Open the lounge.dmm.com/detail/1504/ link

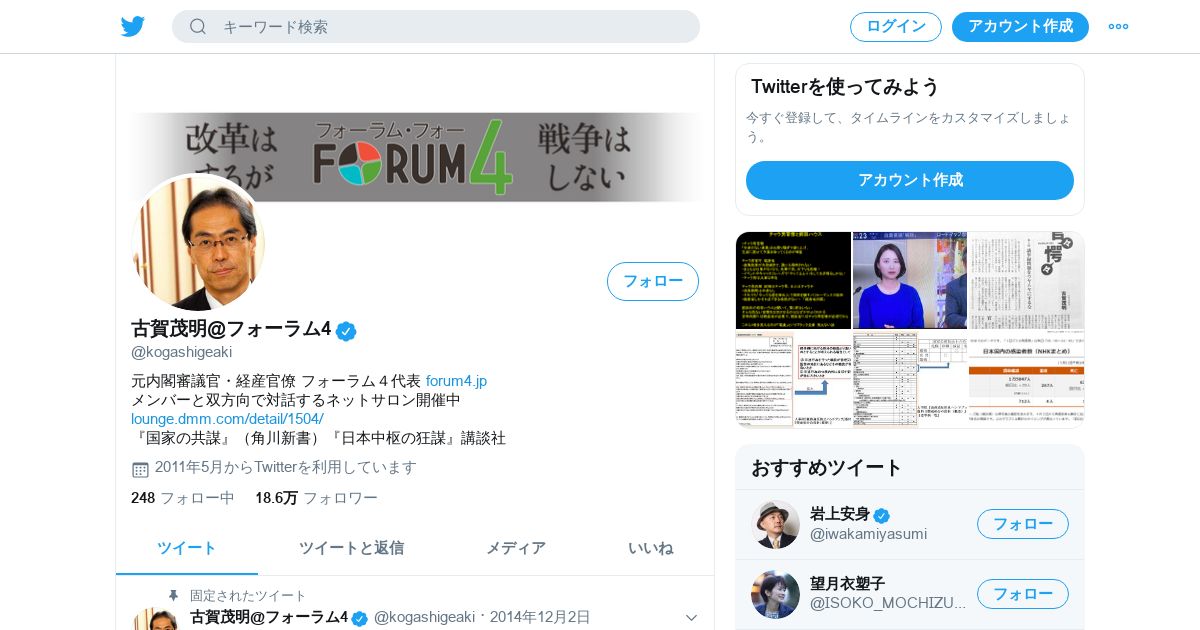[227, 419]
